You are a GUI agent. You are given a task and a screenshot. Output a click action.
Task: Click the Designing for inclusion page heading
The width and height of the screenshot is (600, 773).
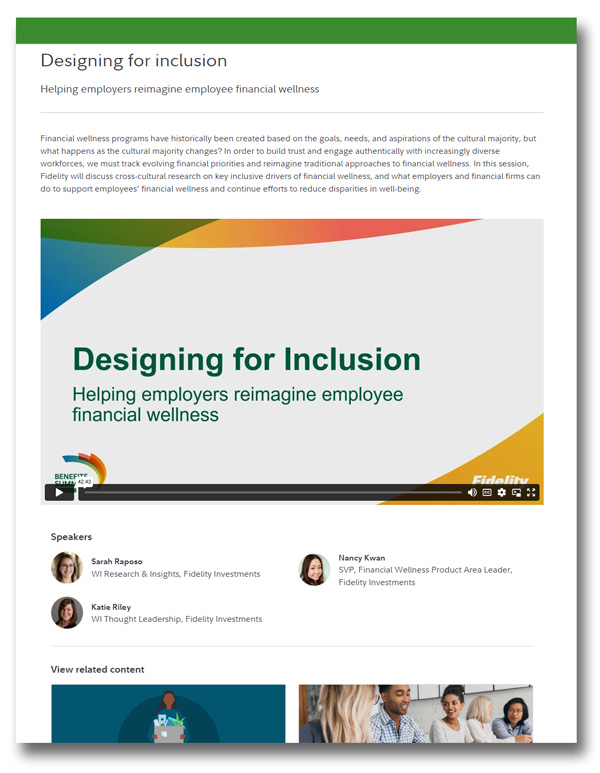[x=134, y=61]
